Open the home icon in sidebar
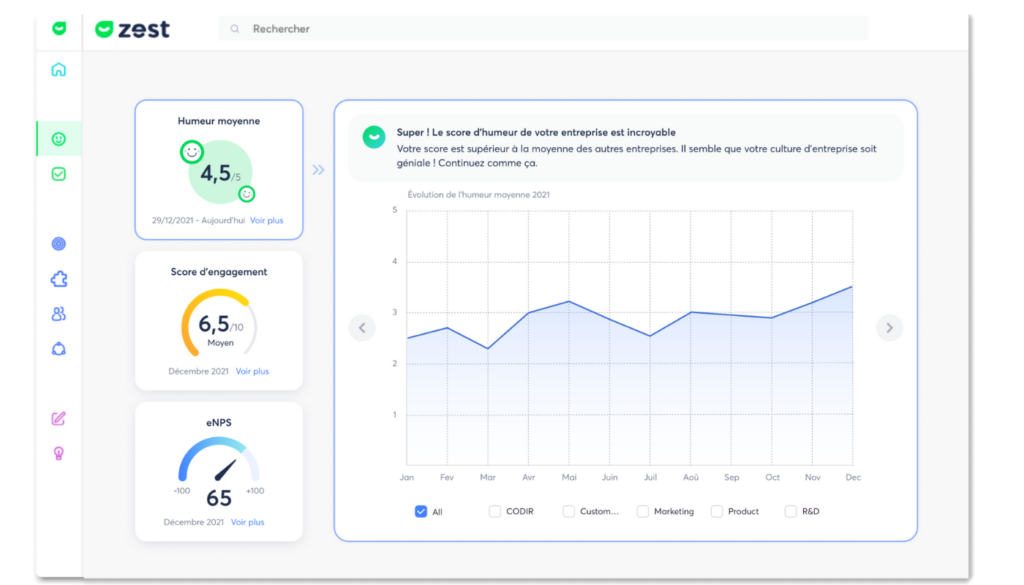This screenshot has width=1024, height=585. 59,70
